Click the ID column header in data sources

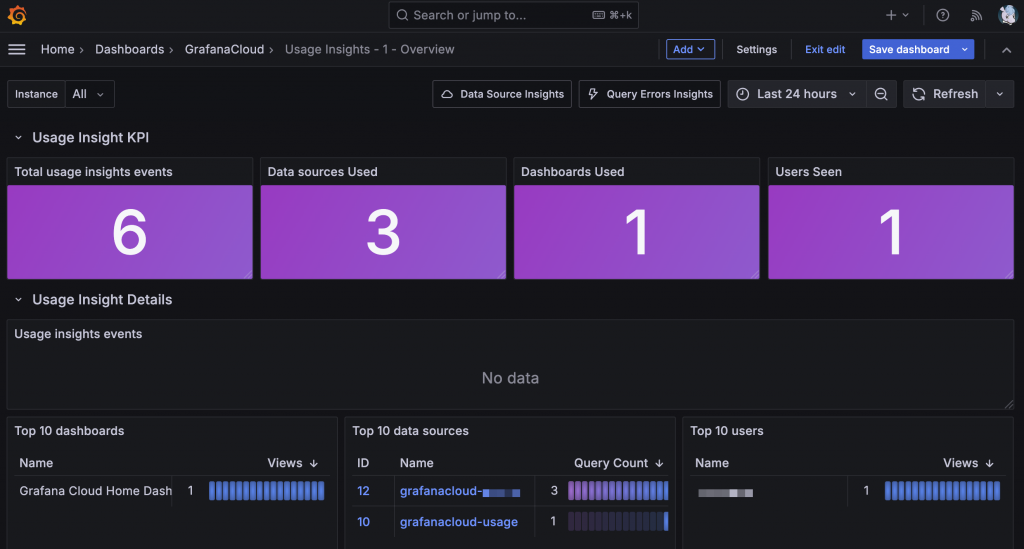[x=363, y=463]
